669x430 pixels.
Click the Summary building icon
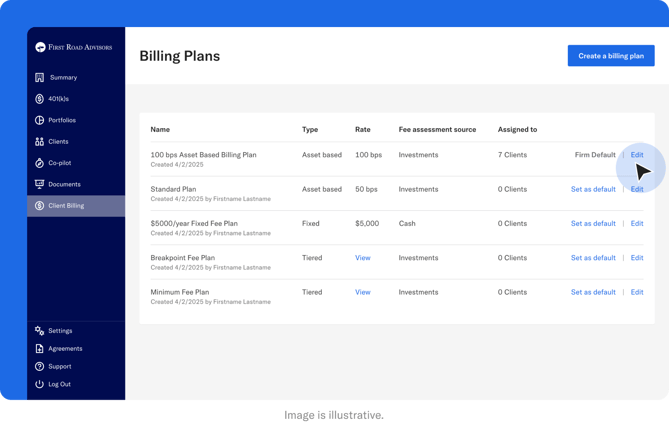[40, 77]
